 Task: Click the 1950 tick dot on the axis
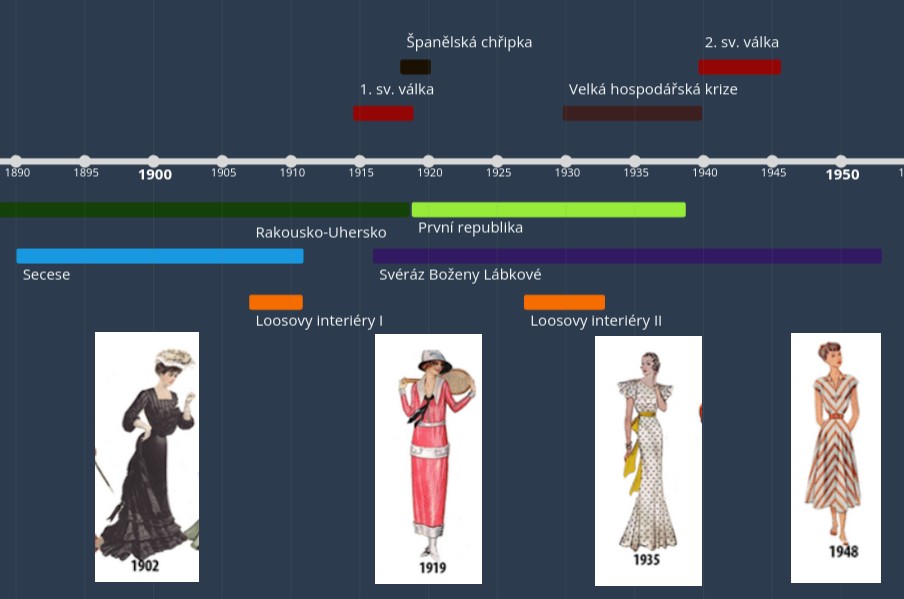pyautogui.click(x=841, y=161)
